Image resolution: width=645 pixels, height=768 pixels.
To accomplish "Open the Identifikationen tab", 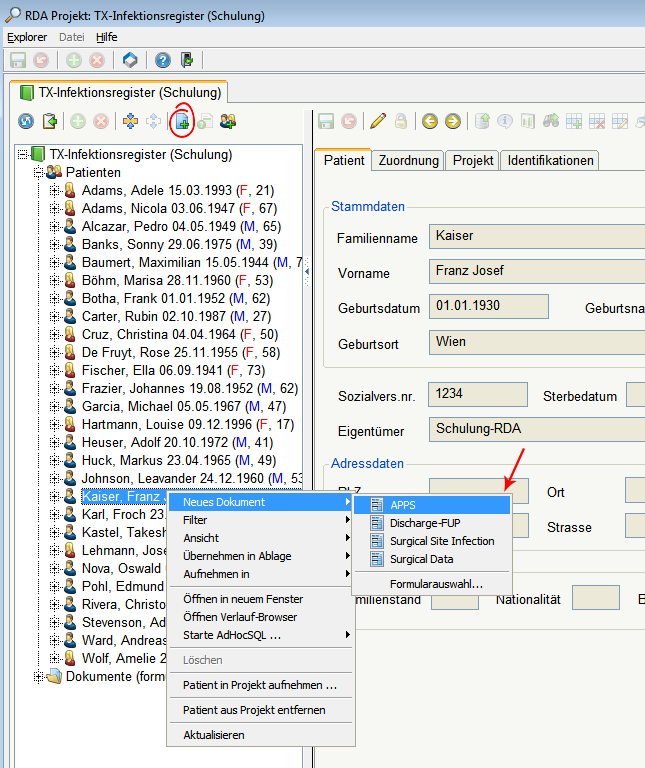I will click(550, 160).
